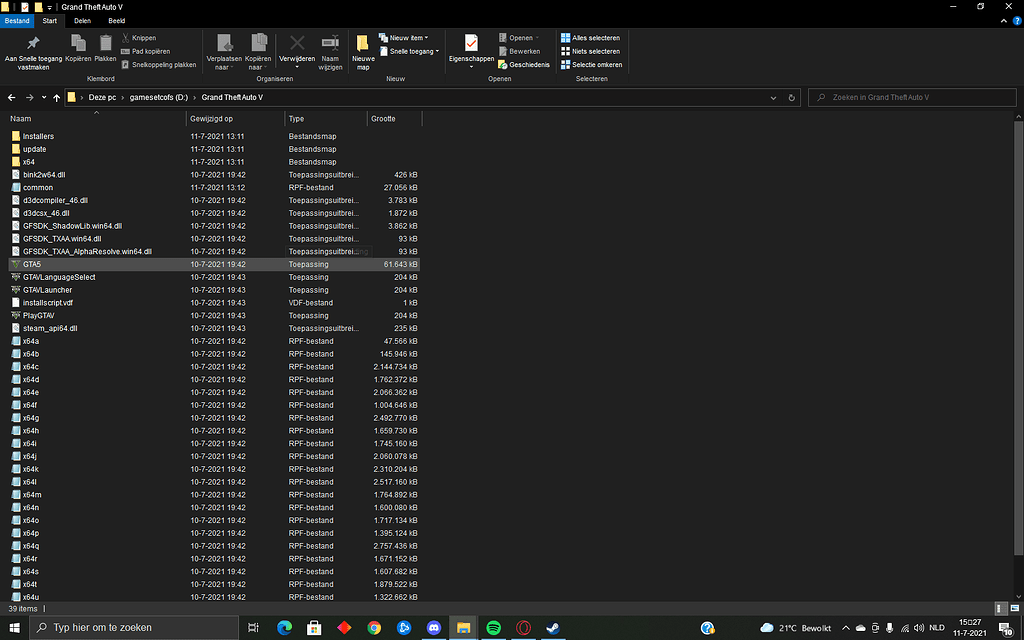Click the search box Zoeken in Grand Theft Auto V
This screenshot has height=640, width=1024.
pyautogui.click(x=912, y=97)
